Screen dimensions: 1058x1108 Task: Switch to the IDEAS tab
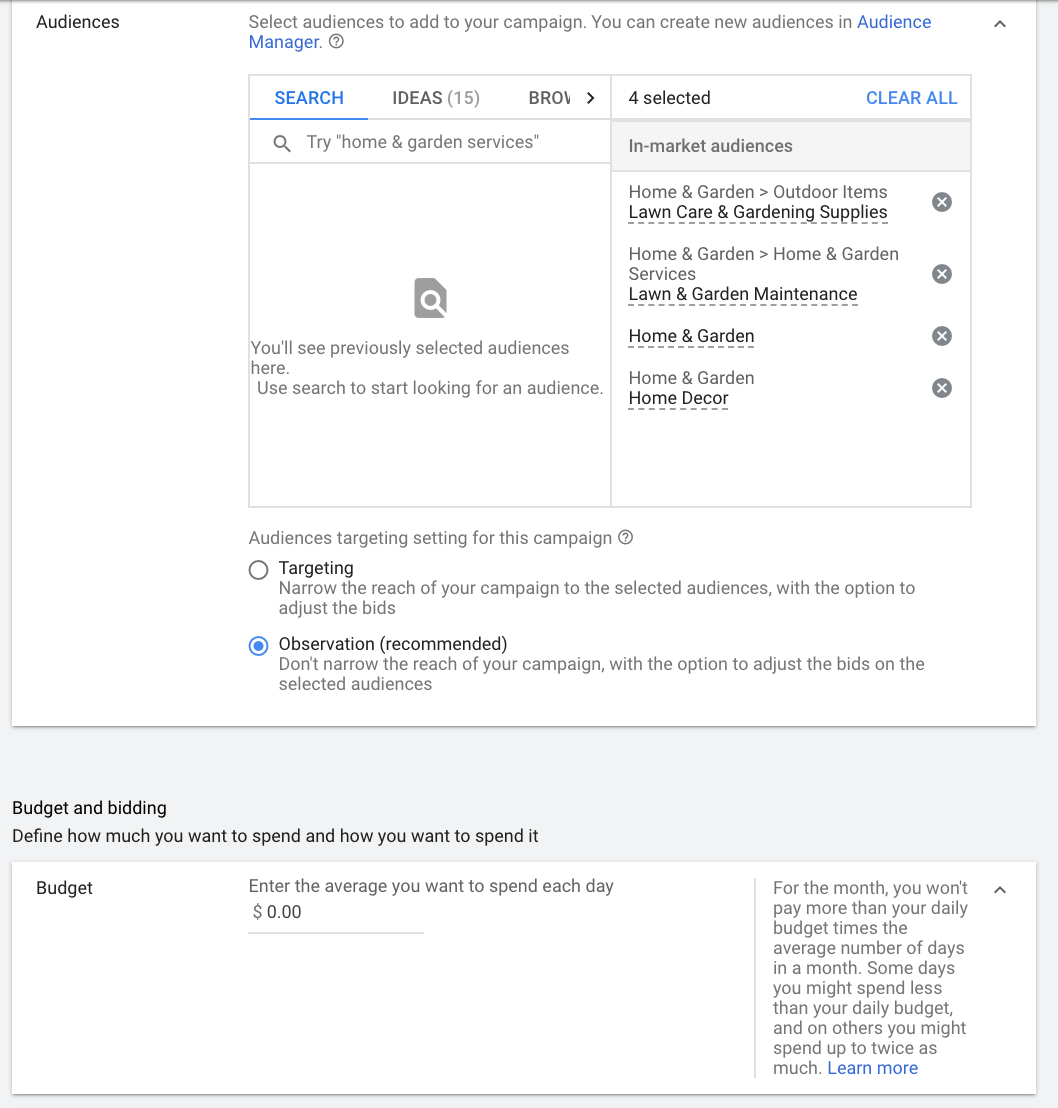tap(436, 98)
